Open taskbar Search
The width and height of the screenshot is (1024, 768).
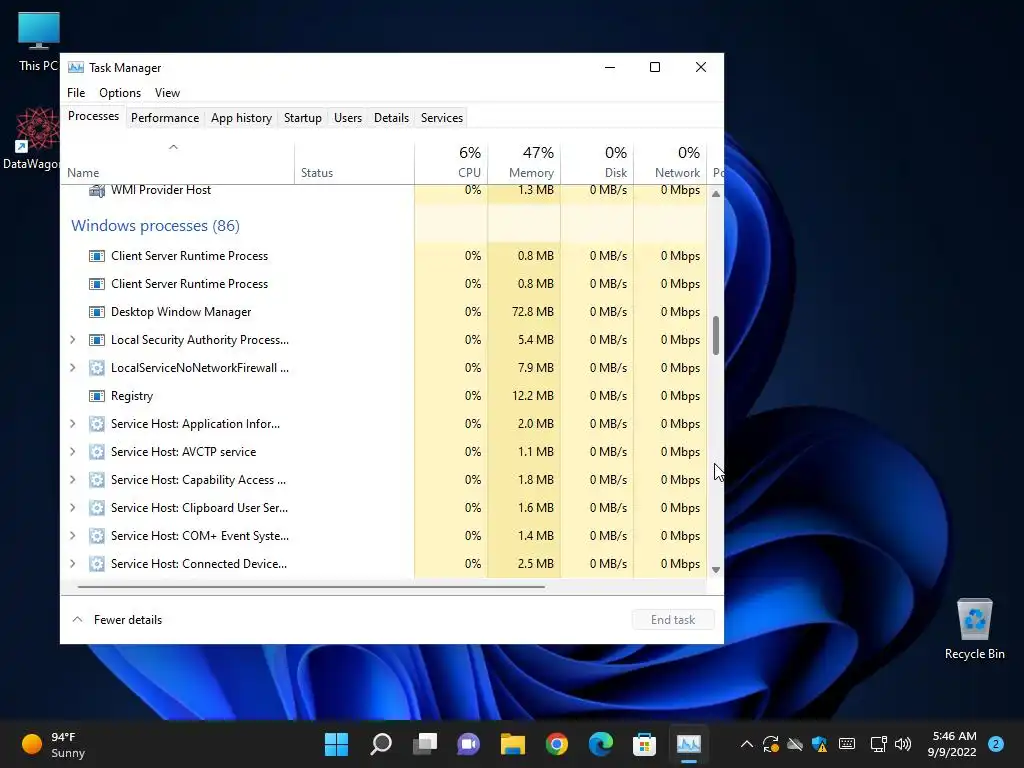coord(381,744)
